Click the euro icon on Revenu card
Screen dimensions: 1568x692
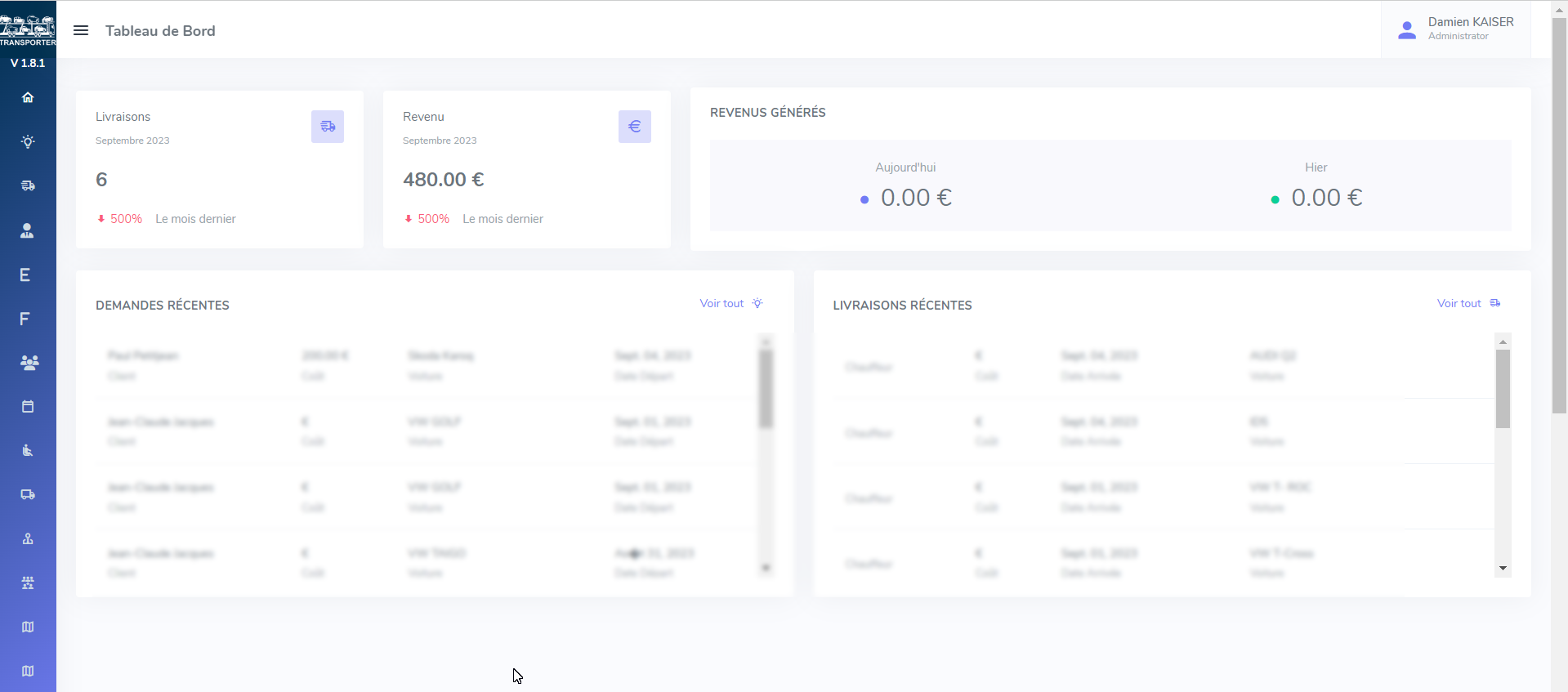coord(635,127)
